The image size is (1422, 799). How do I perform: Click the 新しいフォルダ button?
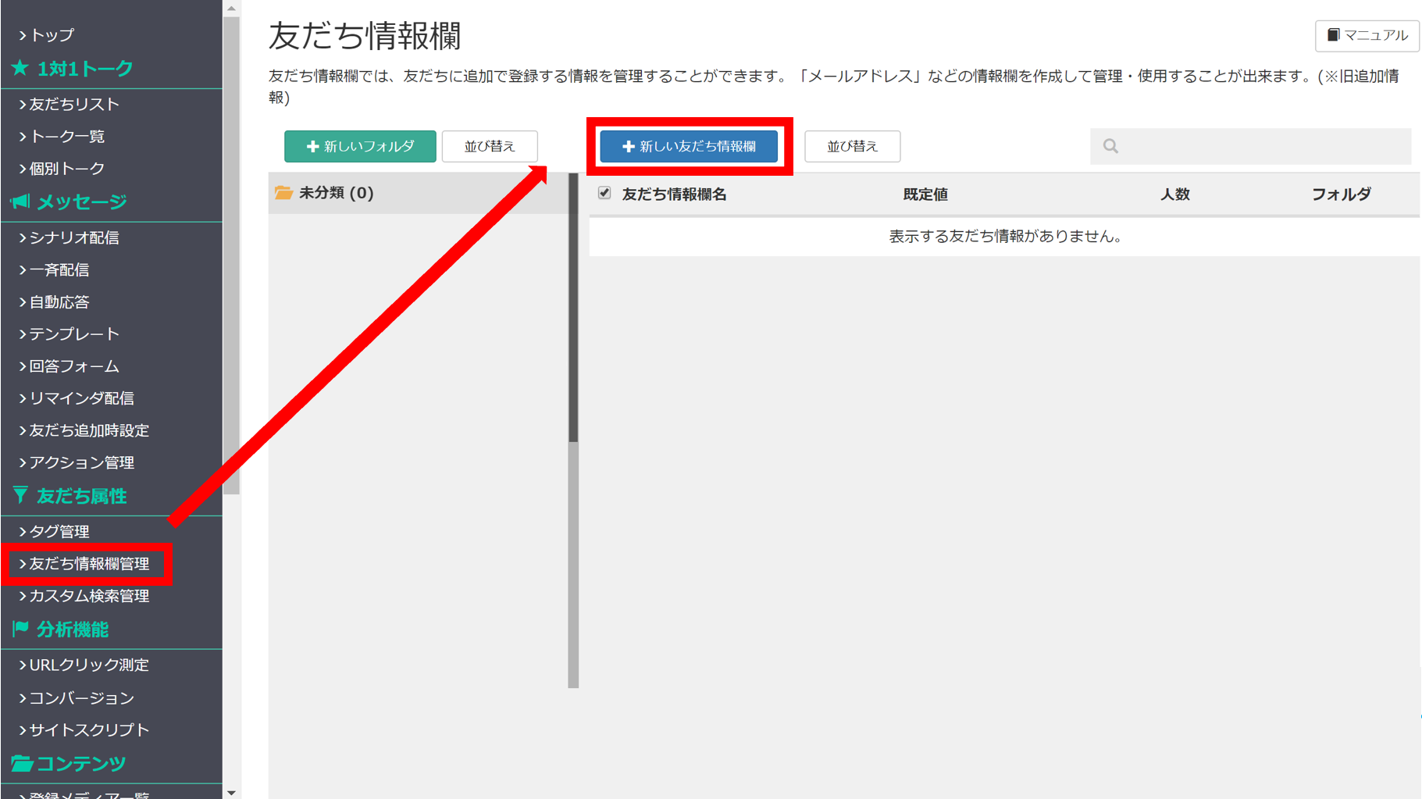pos(360,146)
